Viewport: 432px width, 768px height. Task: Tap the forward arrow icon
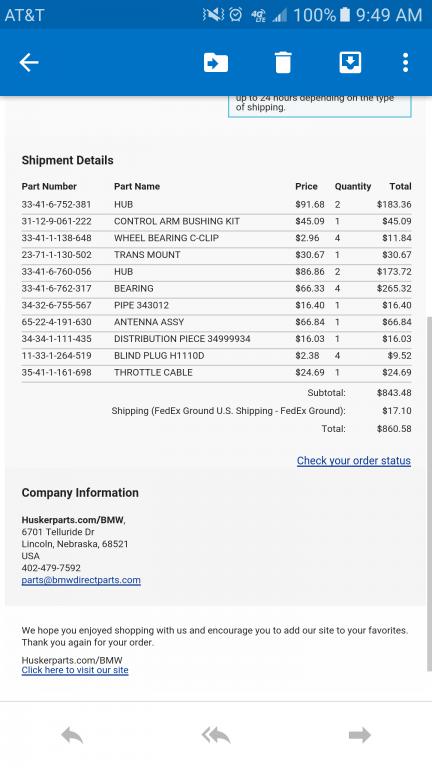pos(360,735)
